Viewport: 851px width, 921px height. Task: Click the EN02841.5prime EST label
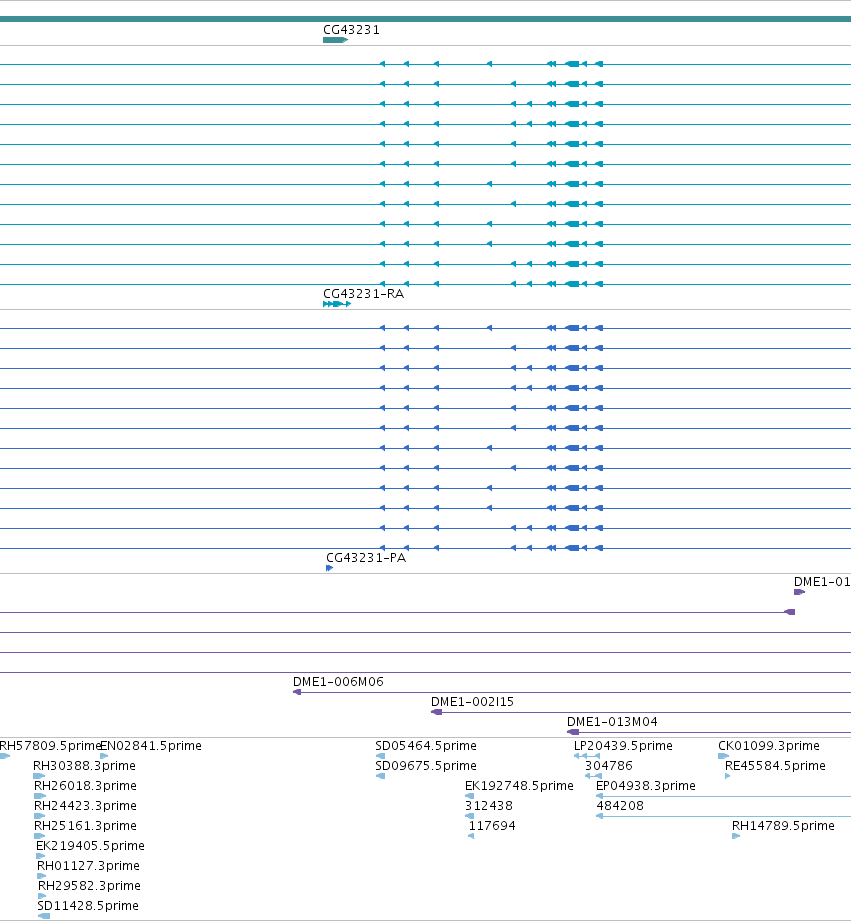tap(151, 746)
